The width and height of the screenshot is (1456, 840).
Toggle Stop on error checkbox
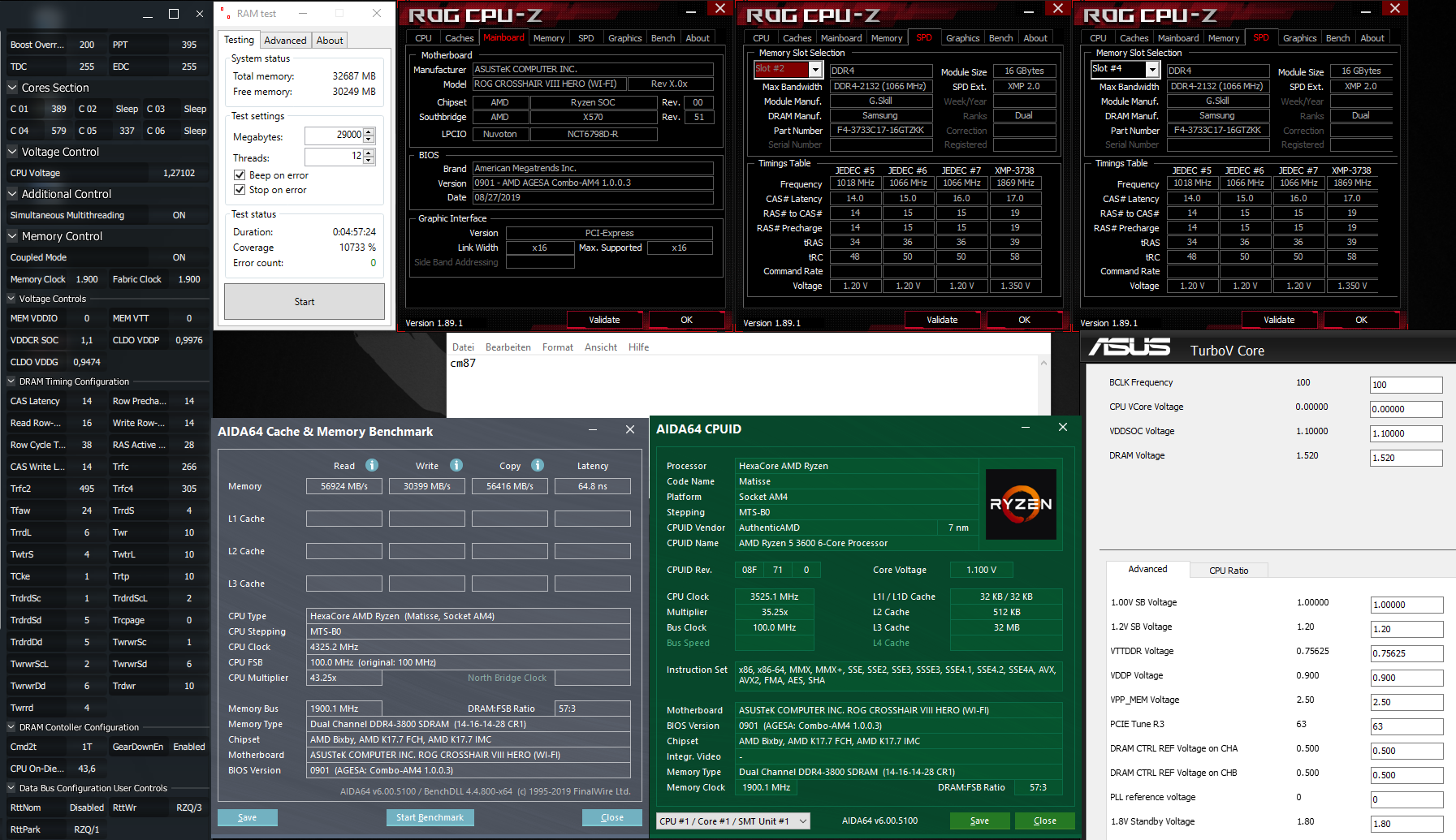[x=240, y=190]
